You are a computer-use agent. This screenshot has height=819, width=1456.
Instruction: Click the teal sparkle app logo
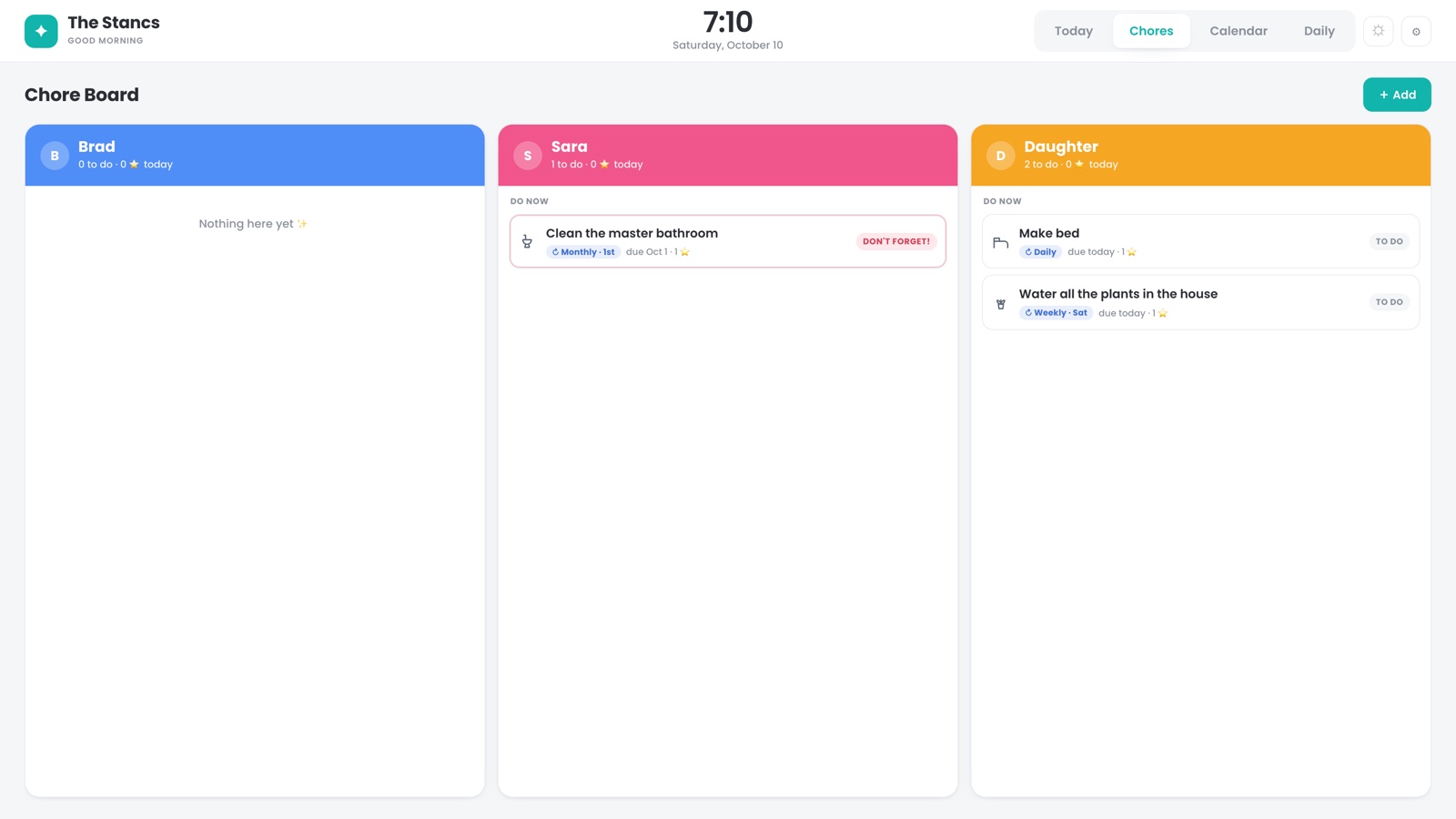tap(41, 31)
